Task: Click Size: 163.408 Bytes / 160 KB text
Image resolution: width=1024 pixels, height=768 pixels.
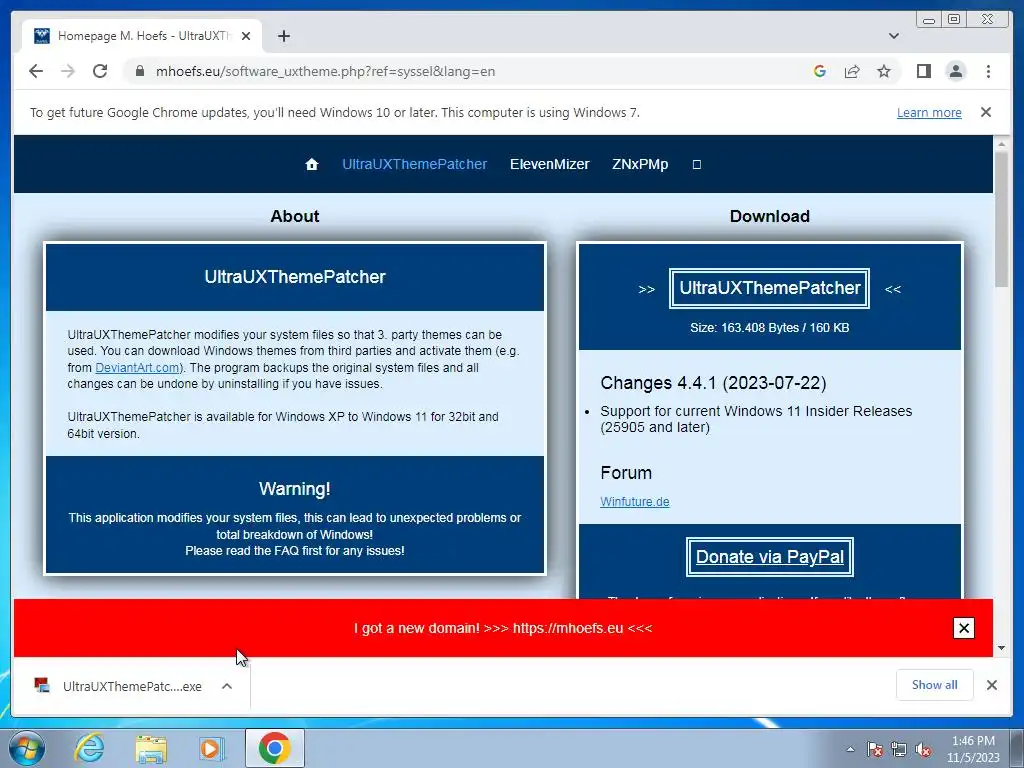Action: [769, 328]
